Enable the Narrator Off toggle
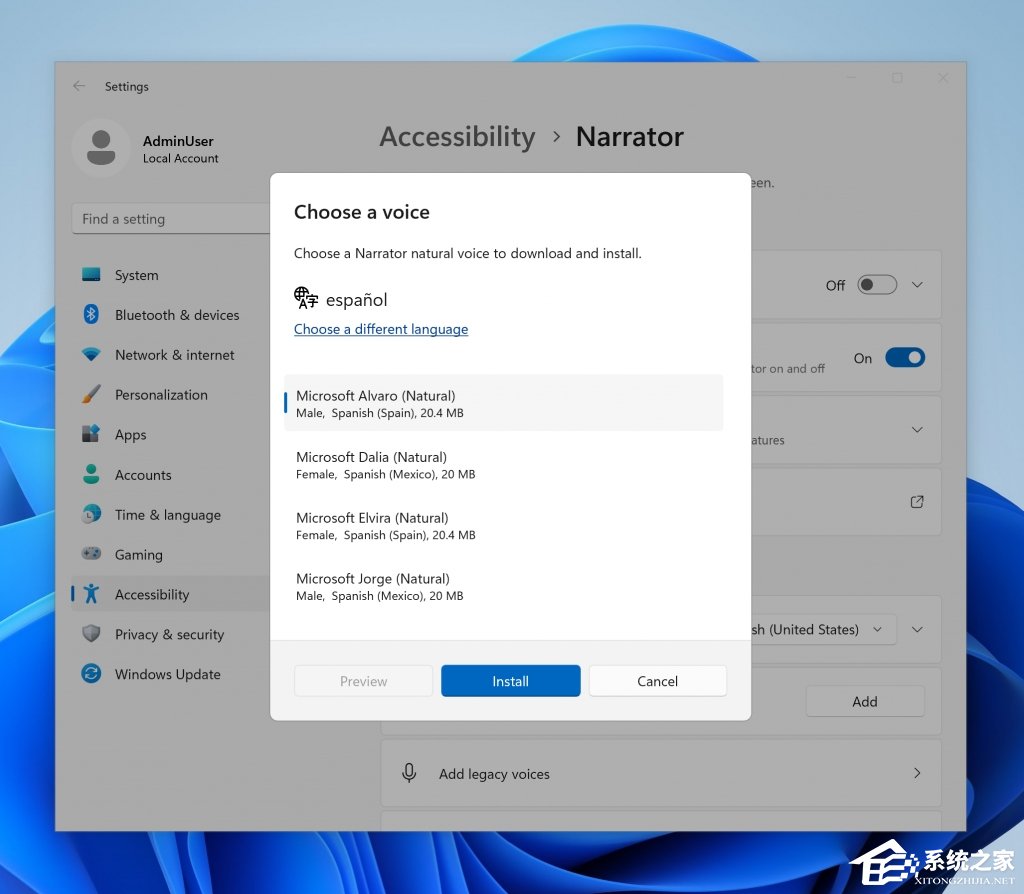 click(x=876, y=284)
